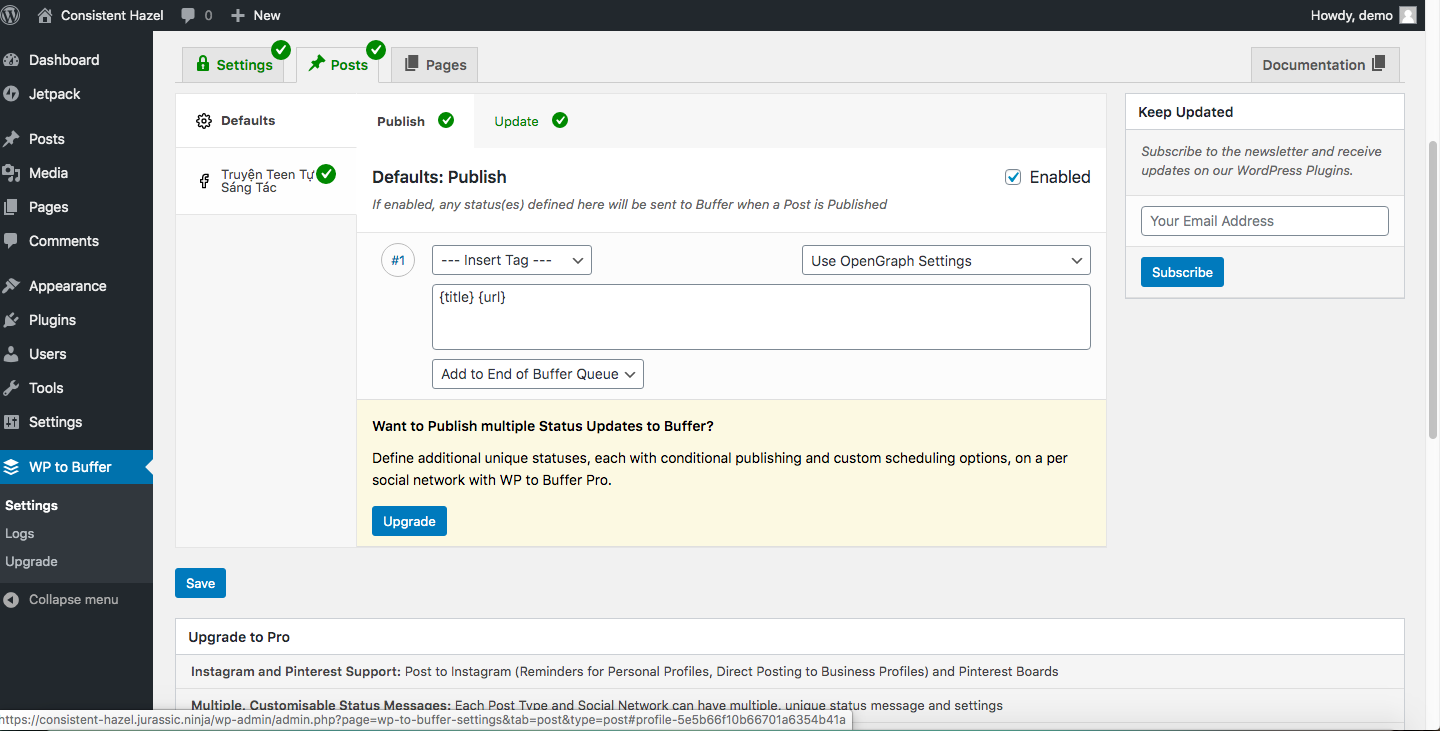The image size is (1440, 731).
Task: Click the Subscribe button
Action: [1182, 272]
